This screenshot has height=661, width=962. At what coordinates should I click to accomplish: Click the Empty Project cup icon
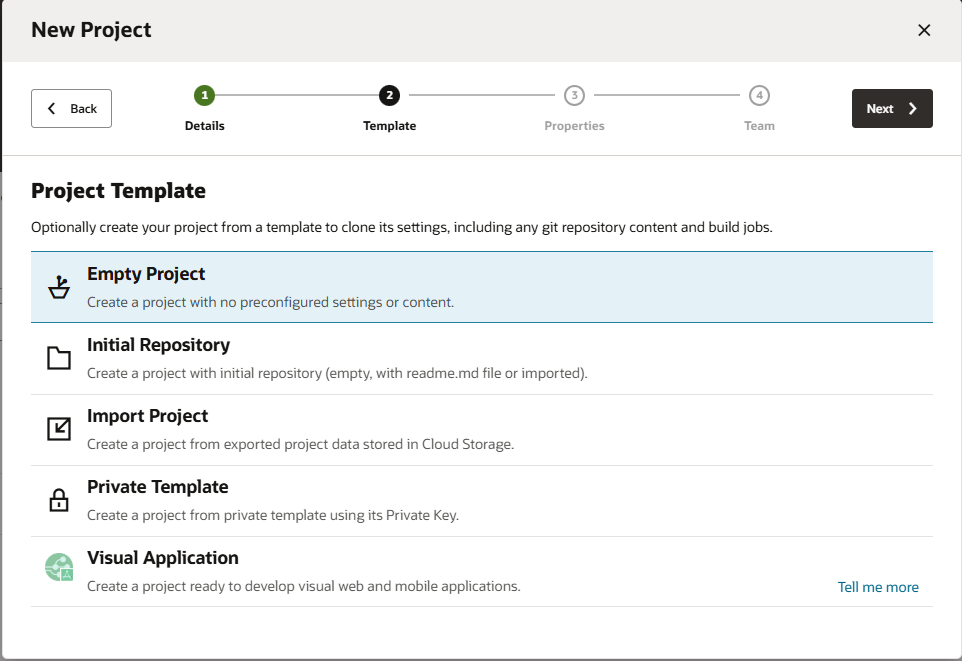58,285
